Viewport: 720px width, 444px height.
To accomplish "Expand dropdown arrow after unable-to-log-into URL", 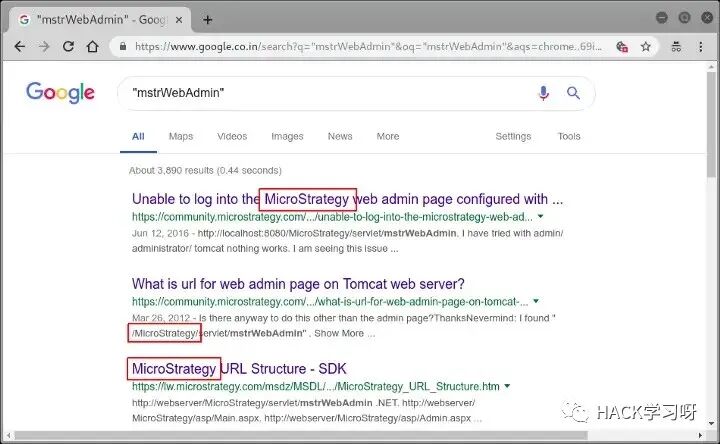I will point(540,216).
